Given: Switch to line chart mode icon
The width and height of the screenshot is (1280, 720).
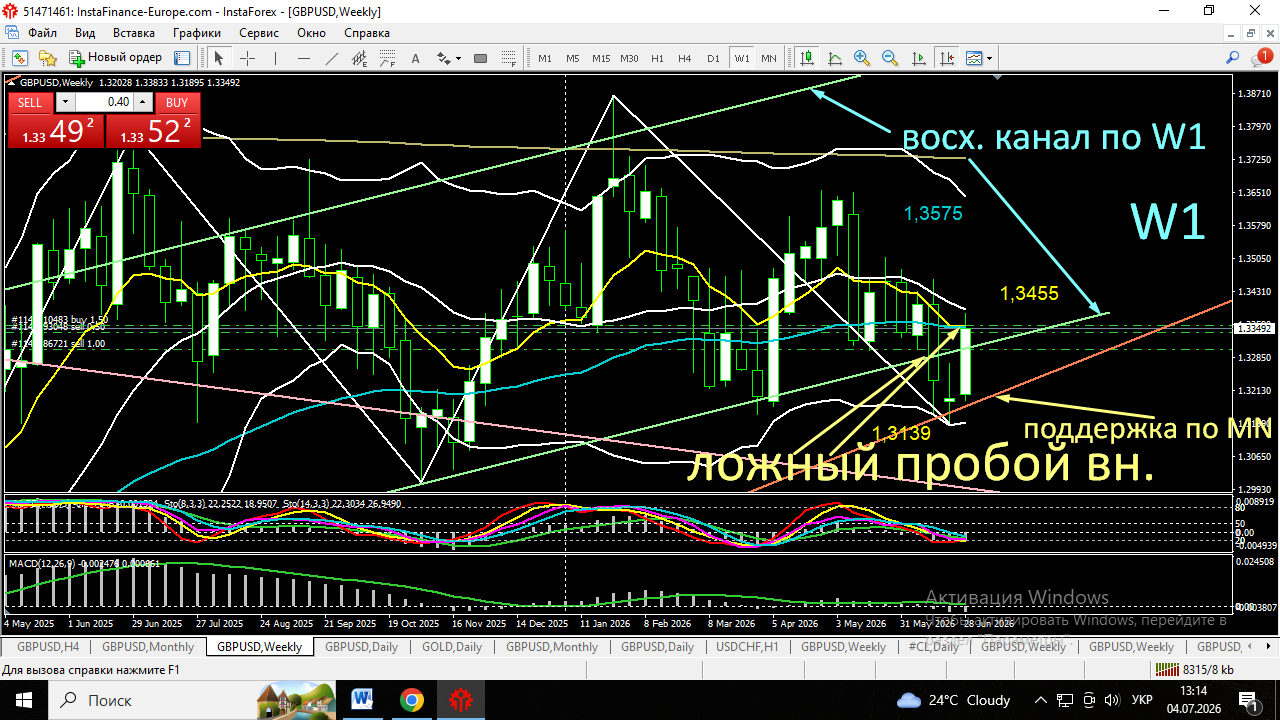Looking at the screenshot, I should click(834, 58).
